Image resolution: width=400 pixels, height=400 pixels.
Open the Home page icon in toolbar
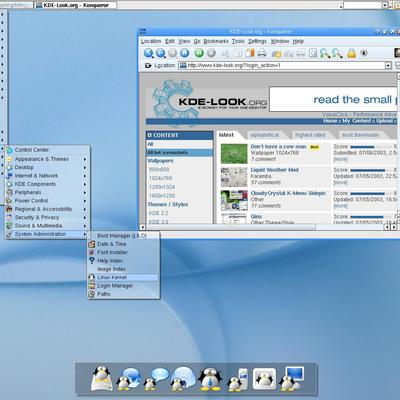pos(184,53)
